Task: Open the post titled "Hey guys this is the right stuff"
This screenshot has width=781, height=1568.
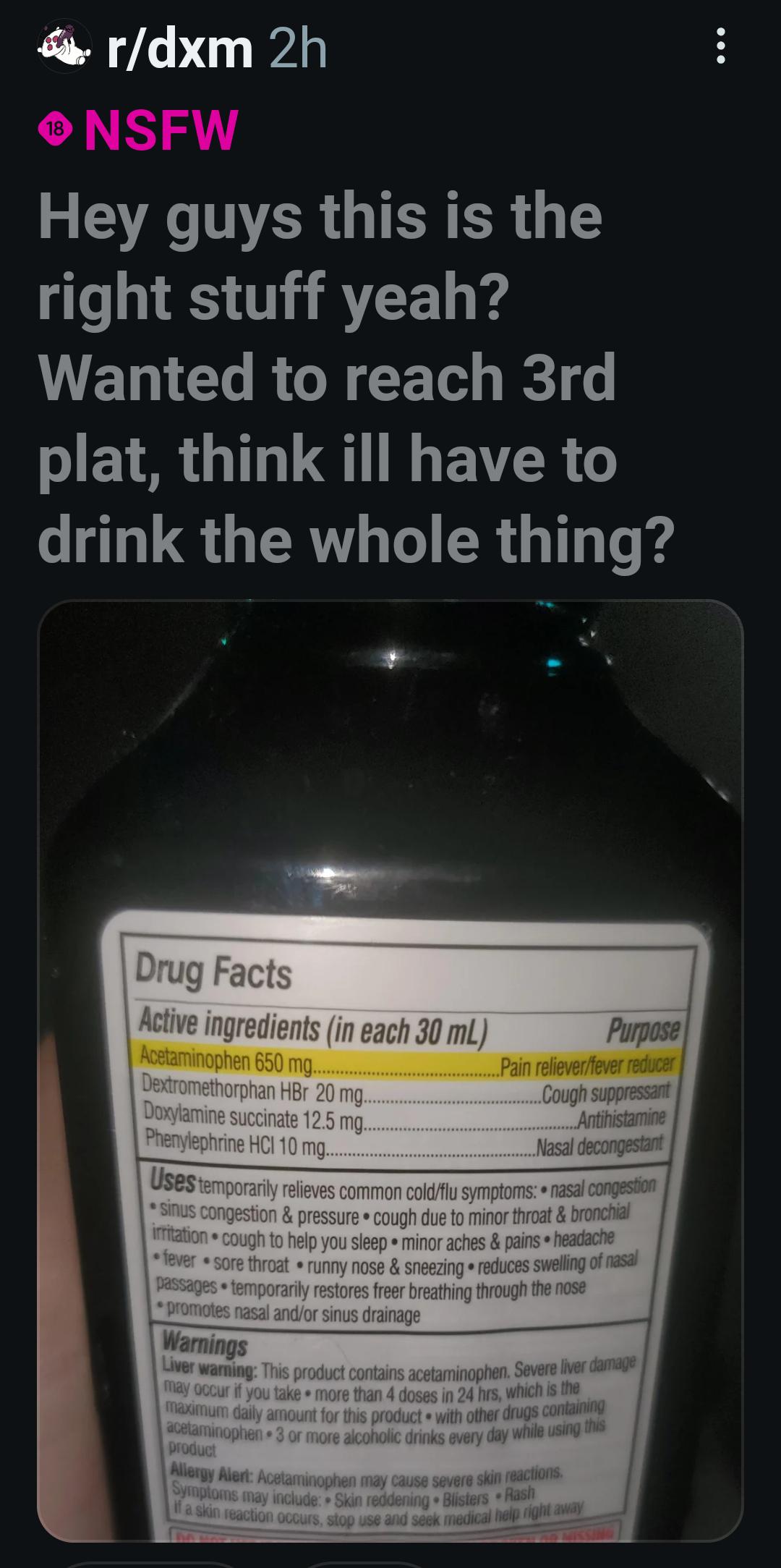Action: point(356,378)
